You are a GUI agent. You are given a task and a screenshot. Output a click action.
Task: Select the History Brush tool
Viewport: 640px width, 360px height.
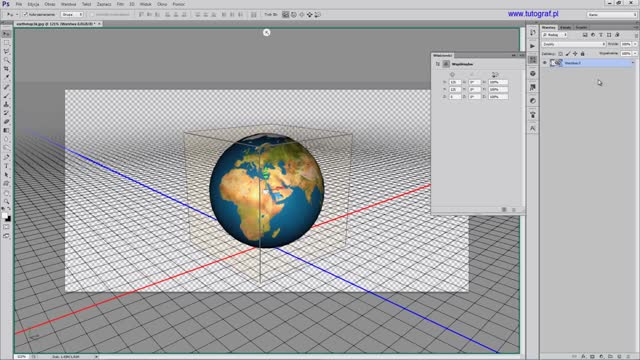(x=6, y=113)
